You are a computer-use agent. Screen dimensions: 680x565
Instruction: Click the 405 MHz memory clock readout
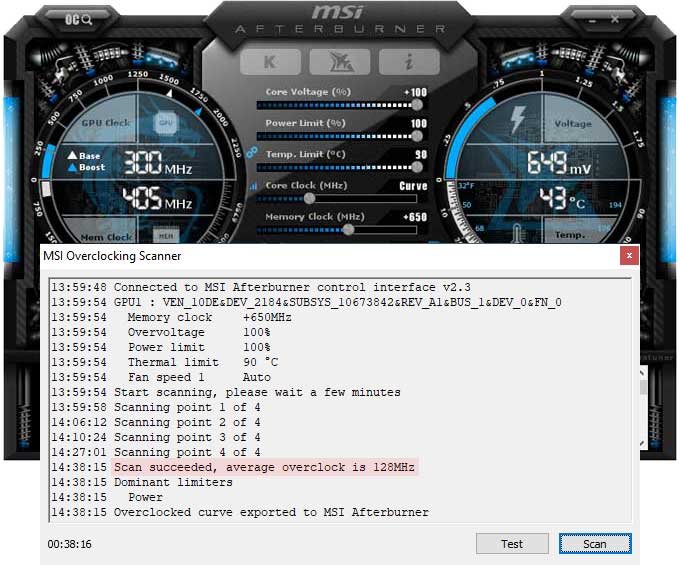pyautogui.click(x=157, y=199)
